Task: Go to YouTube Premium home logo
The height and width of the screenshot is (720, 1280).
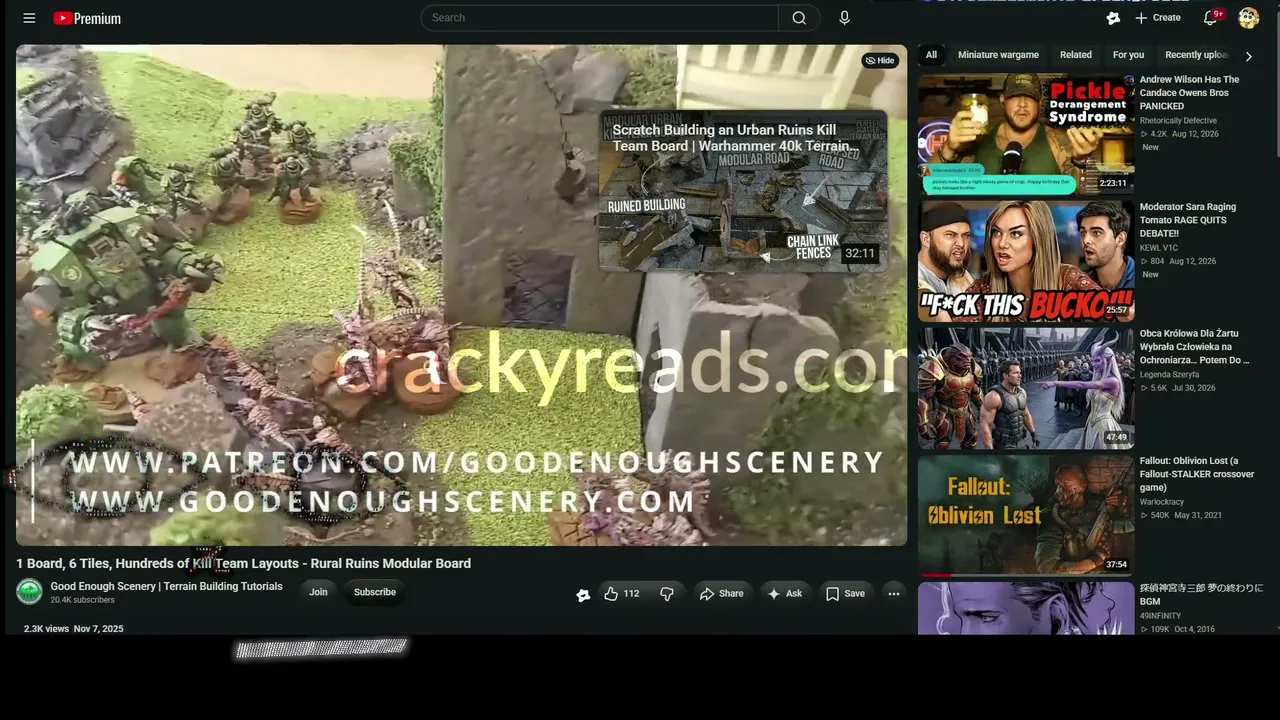Action: [87, 18]
